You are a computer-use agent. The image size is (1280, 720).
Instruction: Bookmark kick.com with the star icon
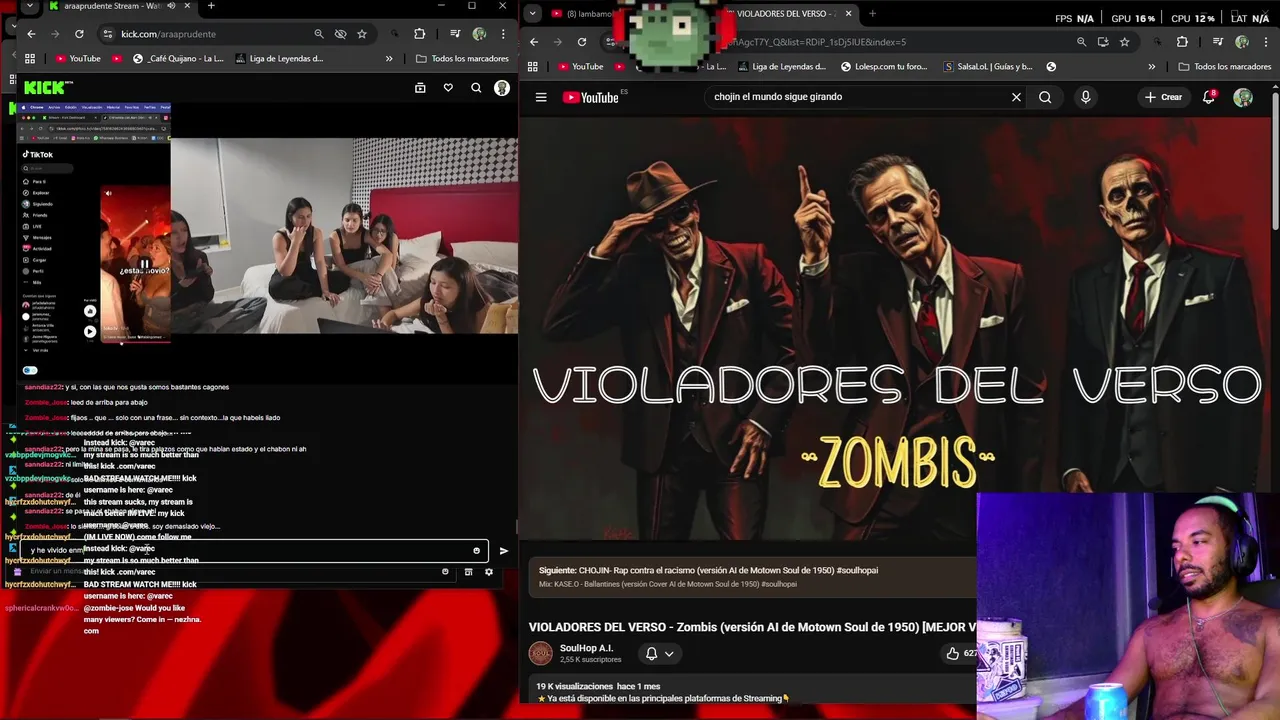click(362, 34)
